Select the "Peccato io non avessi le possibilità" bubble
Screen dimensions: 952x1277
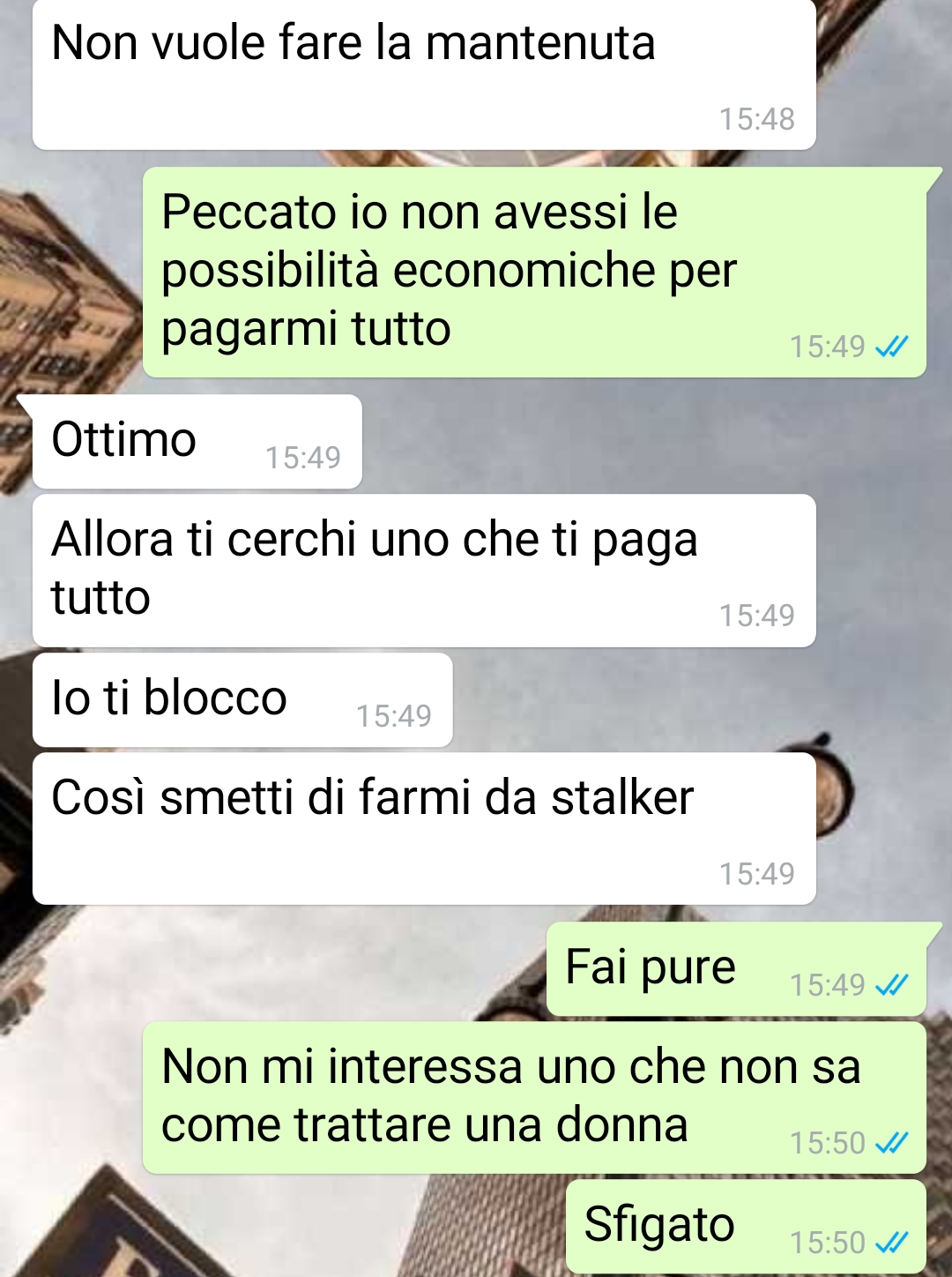tap(534, 273)
